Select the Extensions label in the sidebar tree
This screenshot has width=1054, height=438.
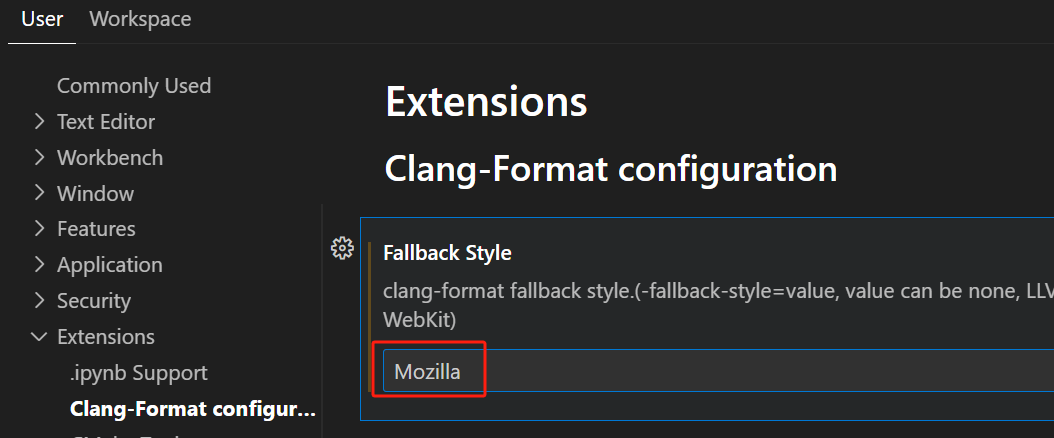106,337
